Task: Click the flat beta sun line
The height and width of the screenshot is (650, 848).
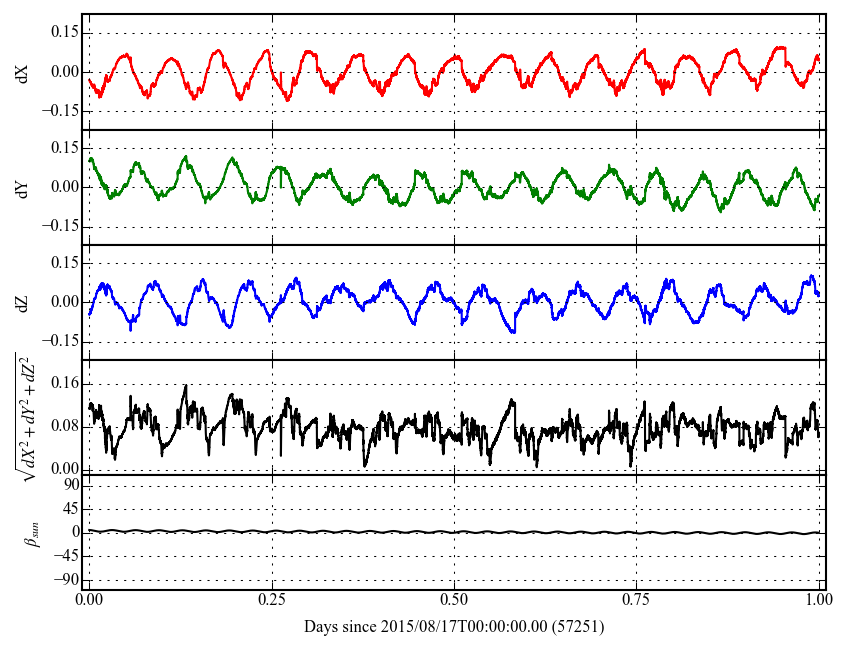Action: 454,532
